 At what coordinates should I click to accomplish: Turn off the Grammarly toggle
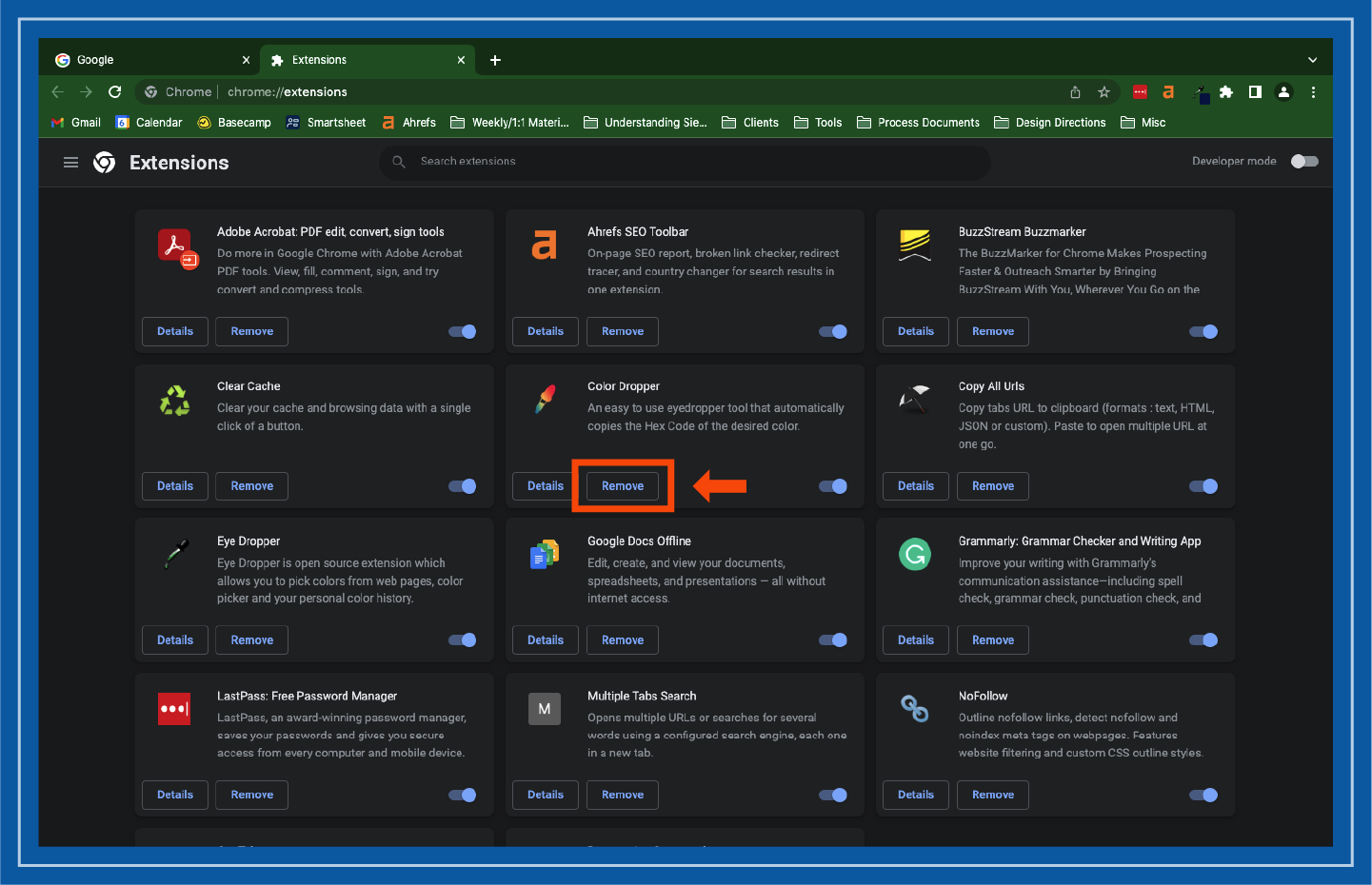(x=1203, y=640)
